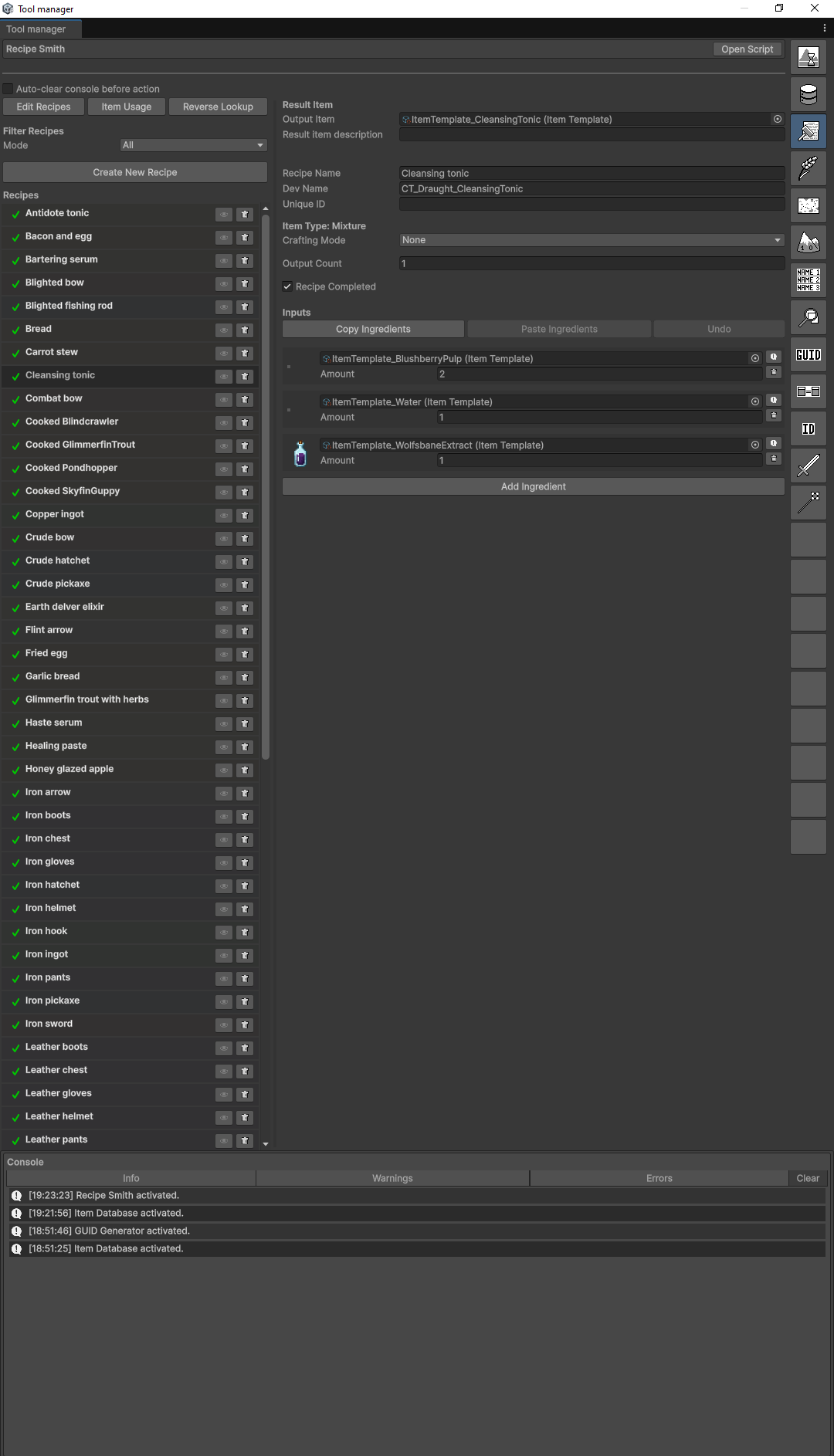The image size is (834, 1456).
Task: Toggle visibility eye for Crude bow
Action: pyautogui.click(x=224, y=539)
